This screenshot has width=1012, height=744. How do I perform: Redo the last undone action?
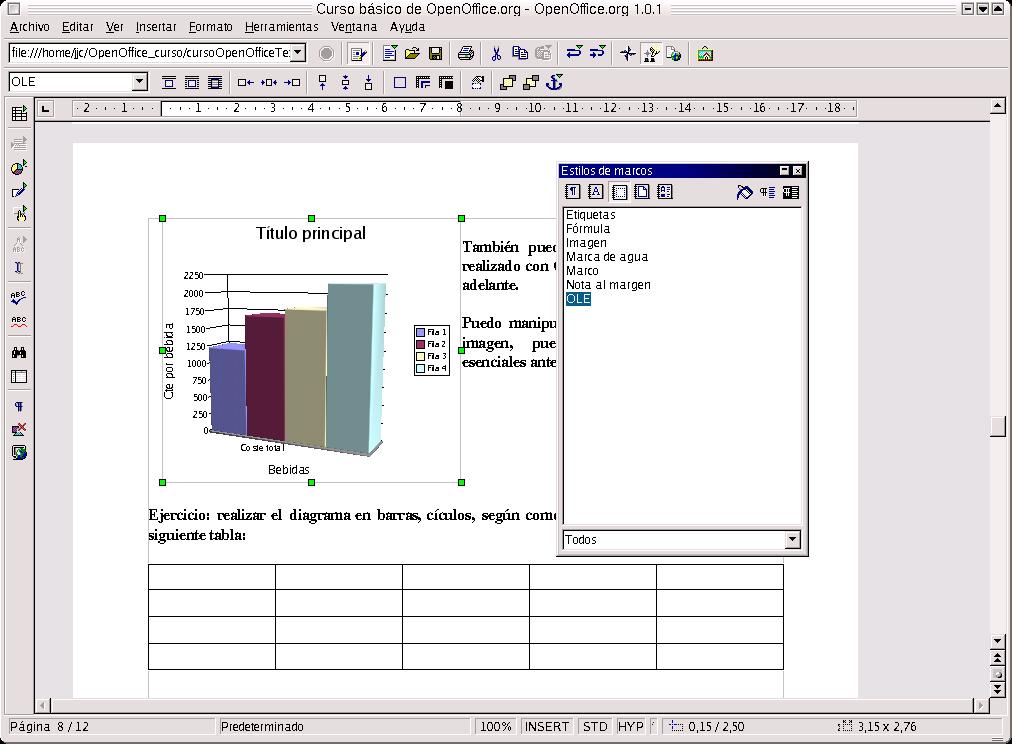point(598,53)
